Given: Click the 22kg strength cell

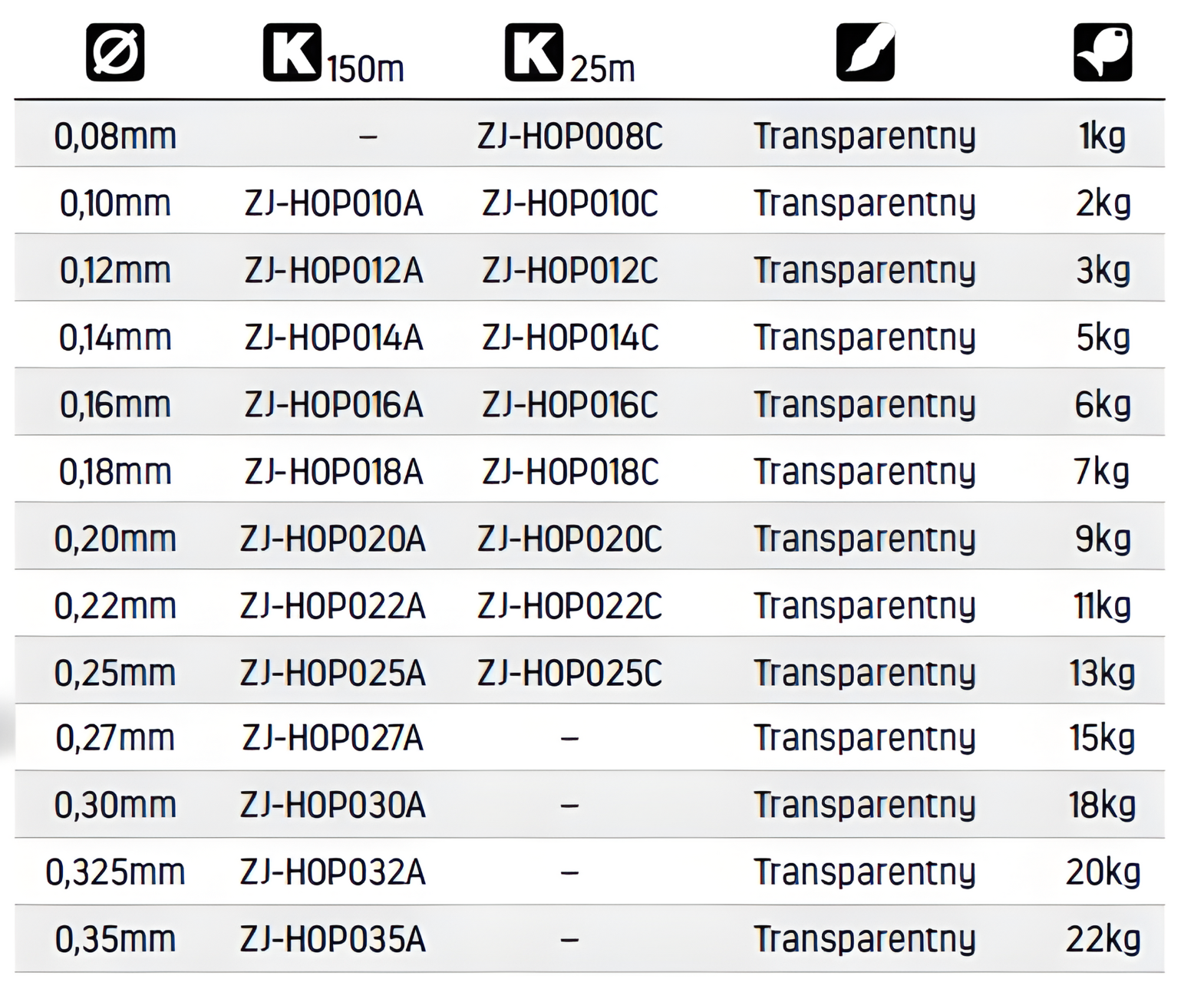Looking at the screenshot, I should [1103, 940].
